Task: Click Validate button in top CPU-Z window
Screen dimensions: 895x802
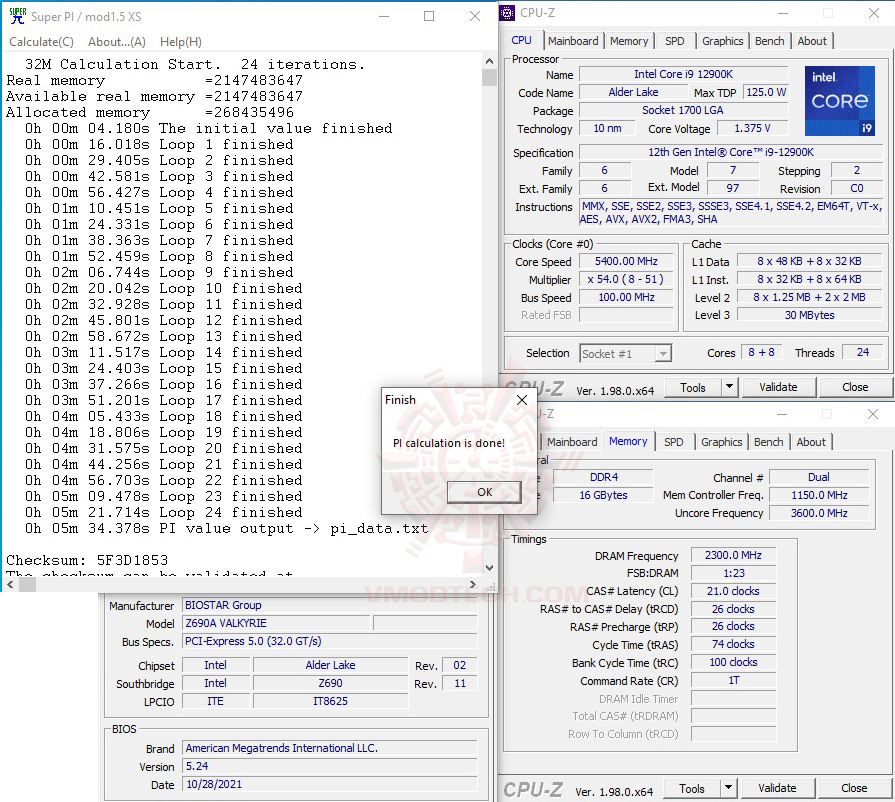Action: coord(778,388)
